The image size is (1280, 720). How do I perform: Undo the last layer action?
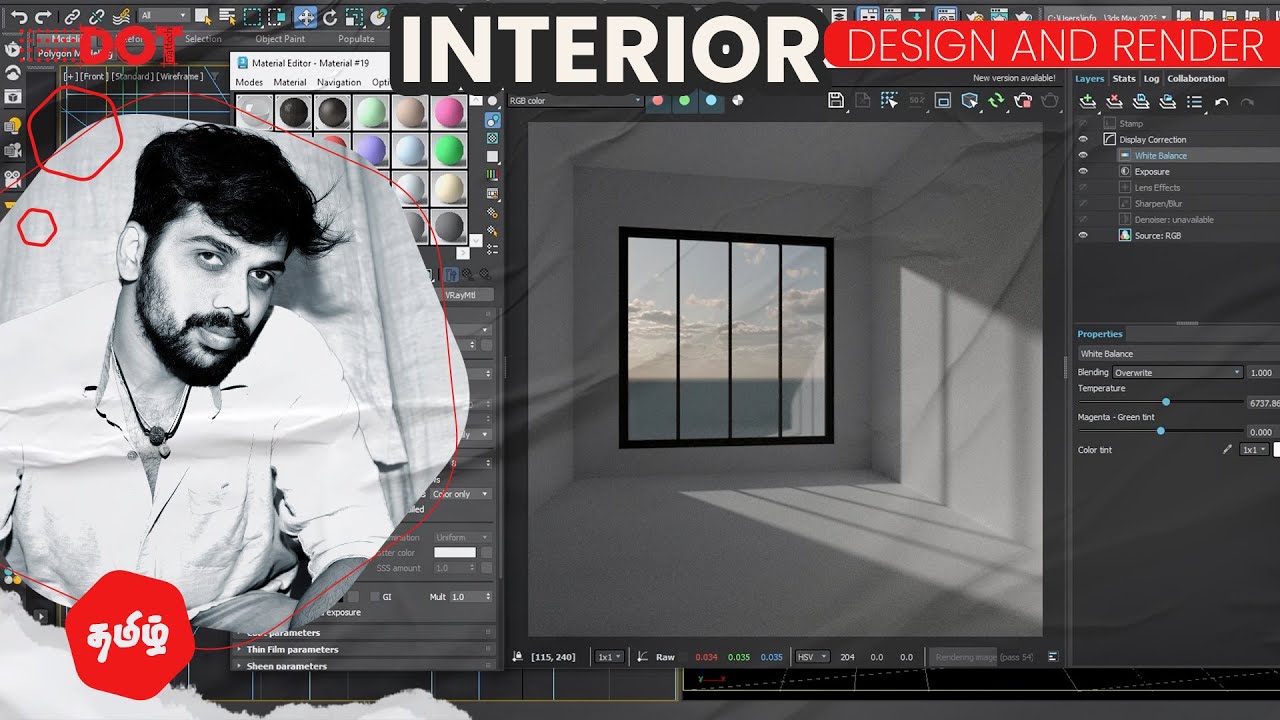(x=1221, y=102)
